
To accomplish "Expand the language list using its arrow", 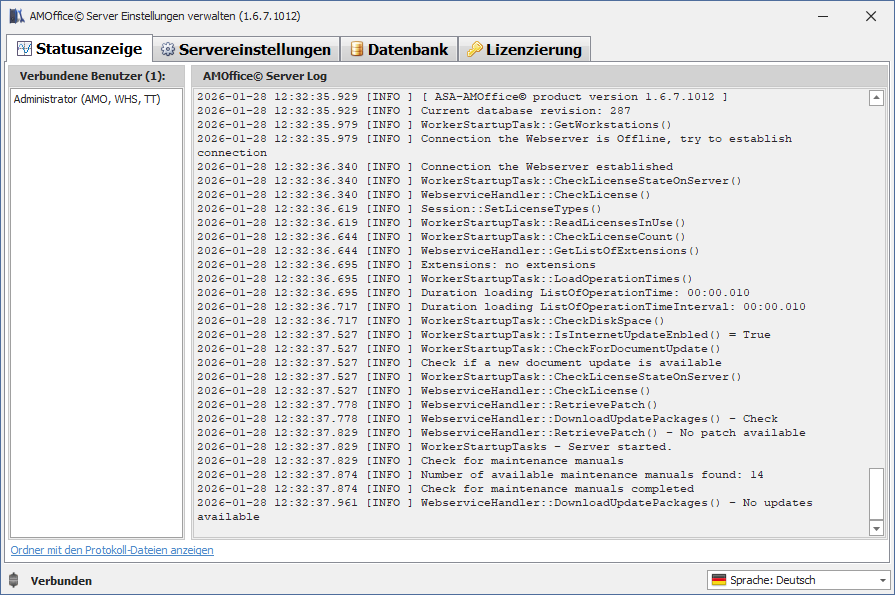I will pos(882,580).
